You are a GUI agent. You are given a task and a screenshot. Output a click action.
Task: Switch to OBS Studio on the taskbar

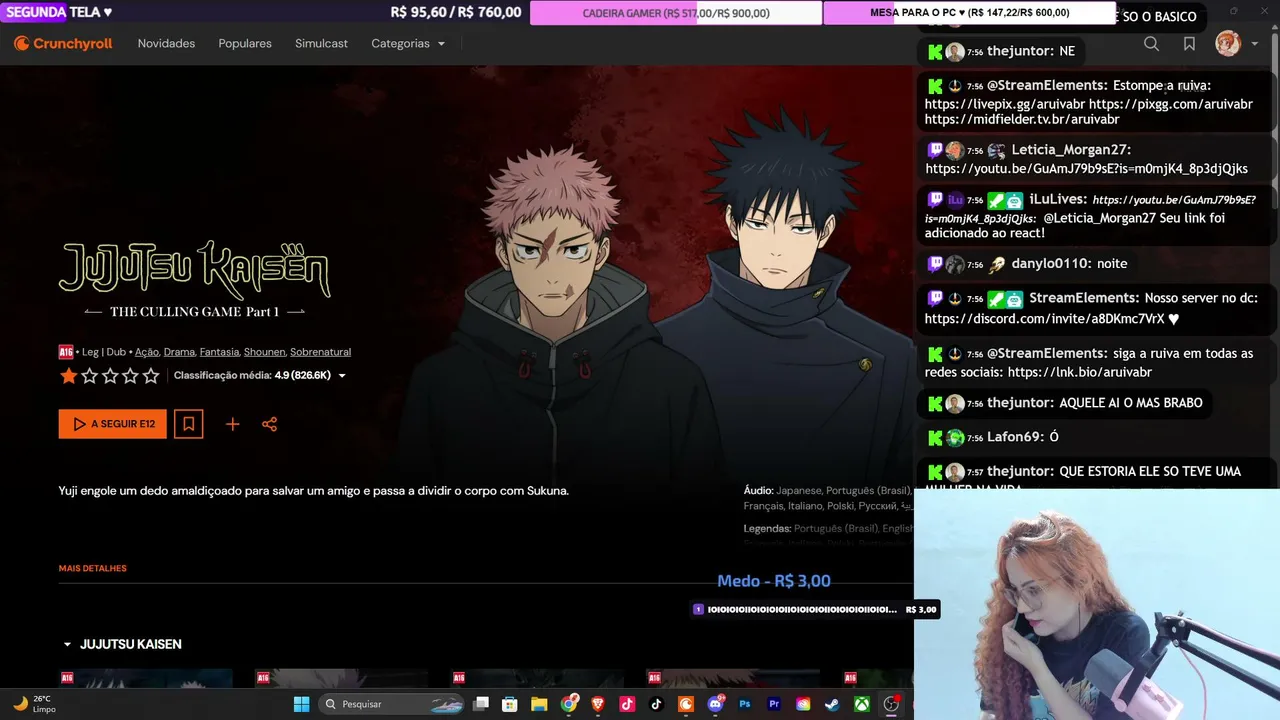coord(891,704)
